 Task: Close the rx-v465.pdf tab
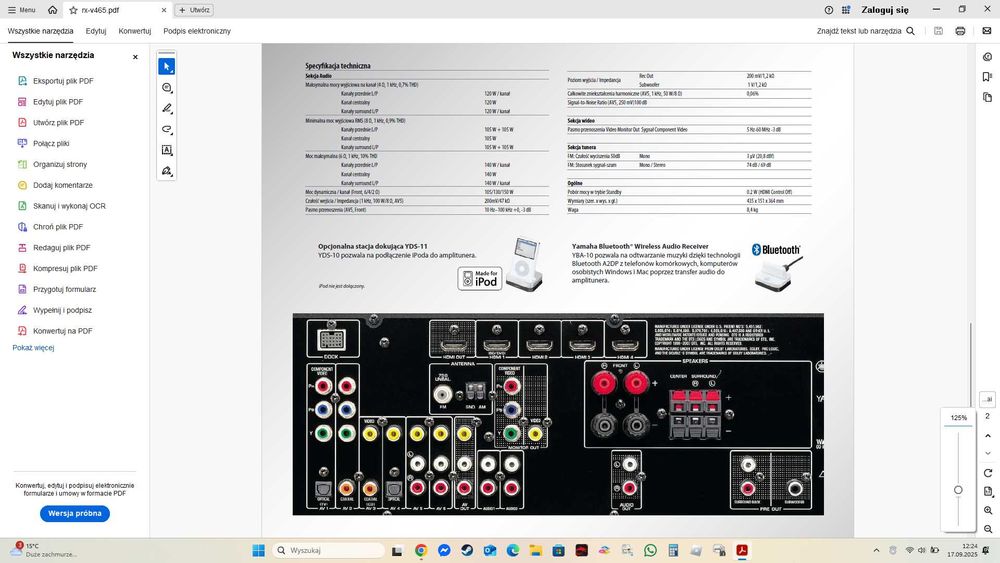[164, 10]
